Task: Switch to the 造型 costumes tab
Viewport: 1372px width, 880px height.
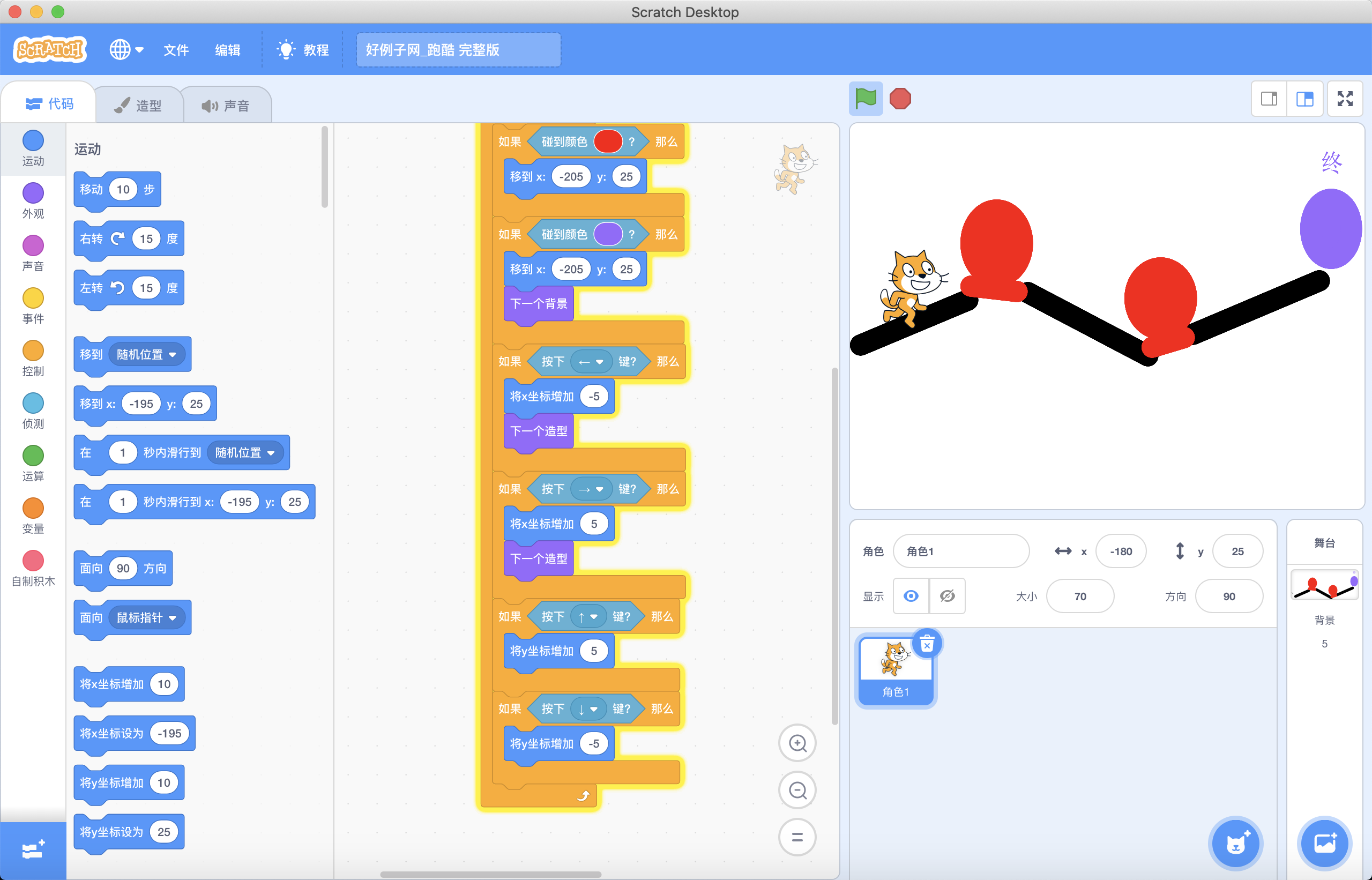Action: click(x=139, y=105)
